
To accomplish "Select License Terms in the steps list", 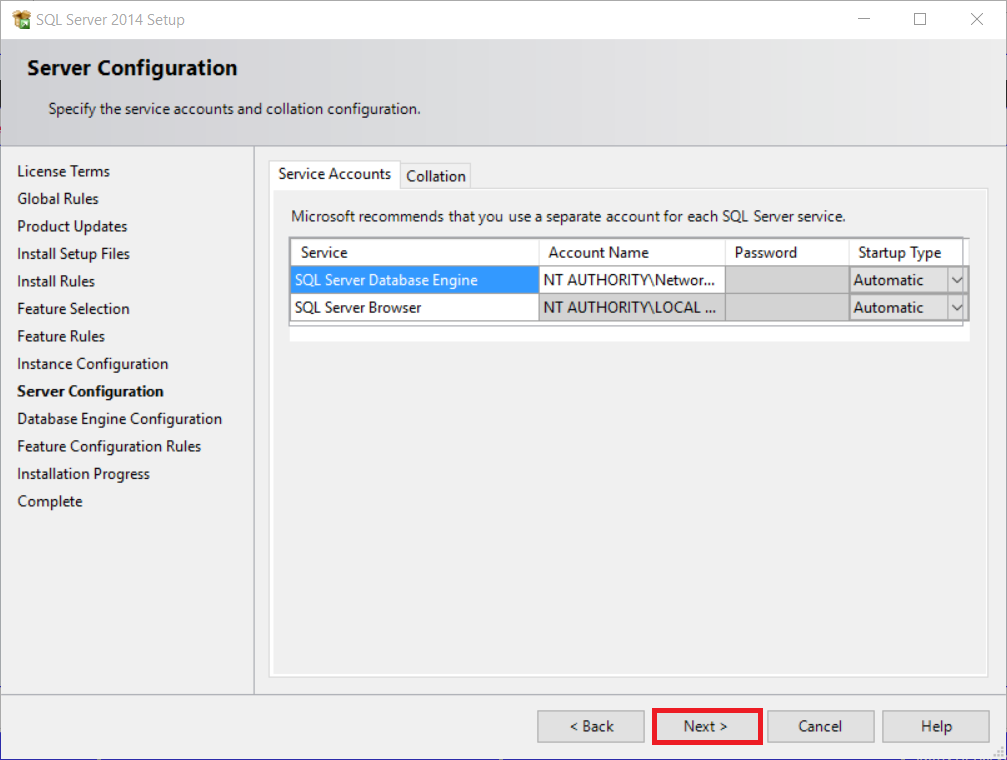I will [64, 172].
